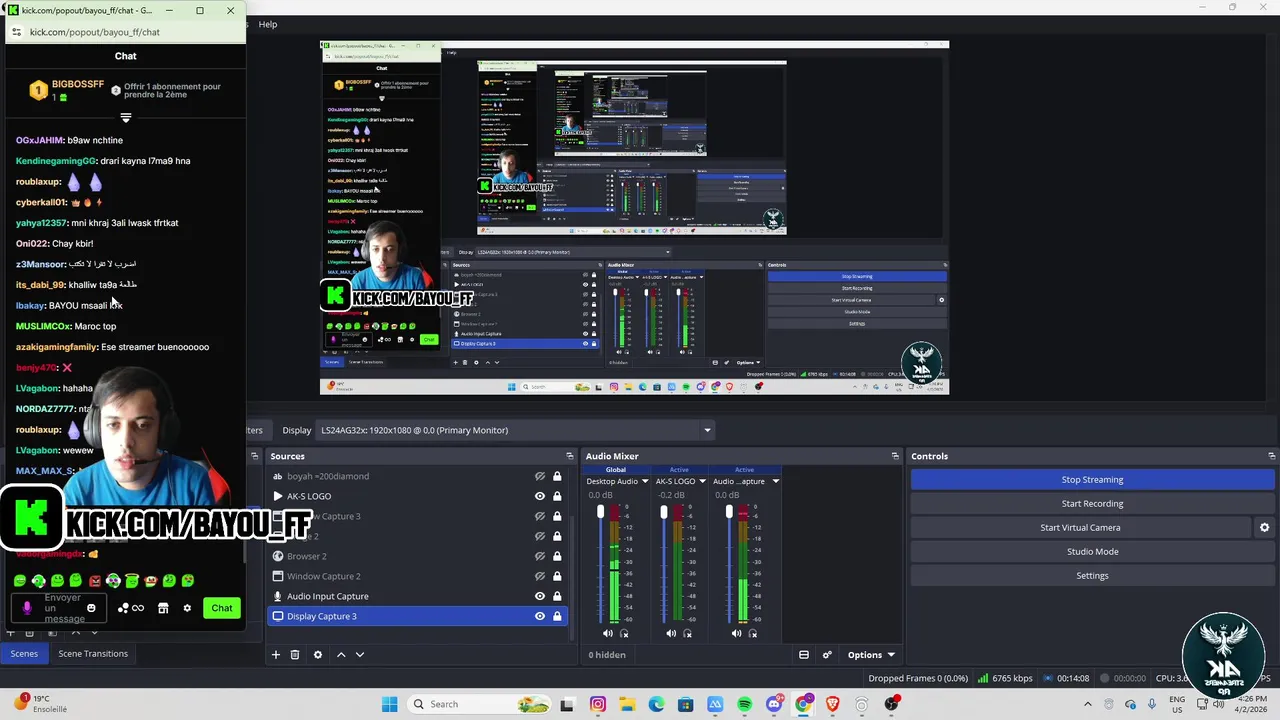Collapse the pinned gift banner in chat
1280x720 pixels.
click(126, 118)
